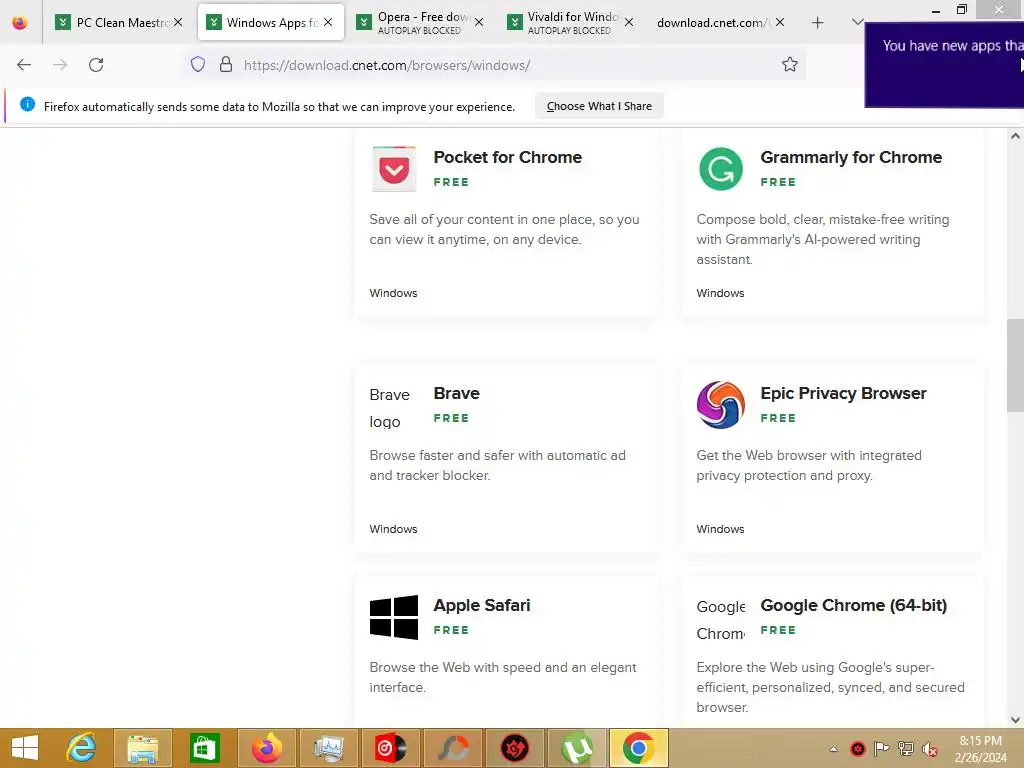
Task: Close the PC Clean Maestro tab
Action: [x=178, y=22]
